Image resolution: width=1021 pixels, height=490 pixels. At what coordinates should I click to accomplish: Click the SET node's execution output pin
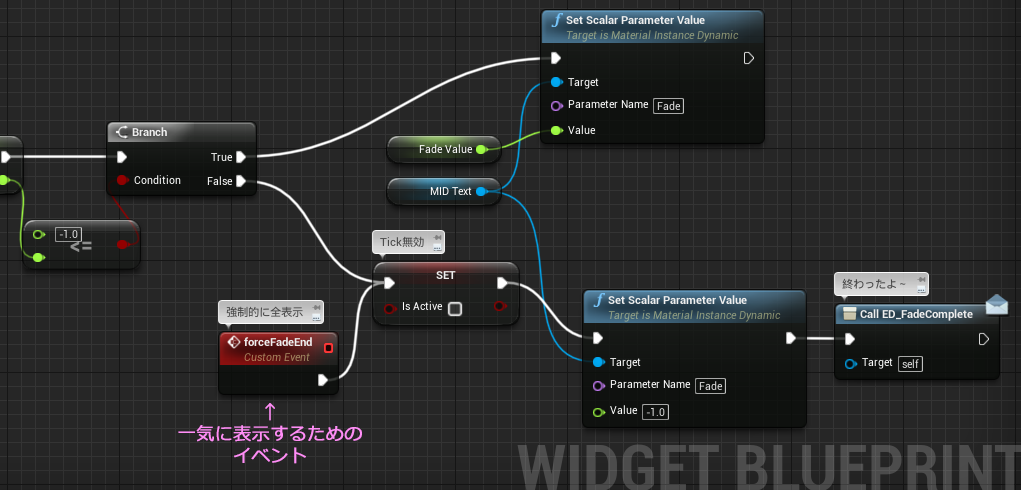pyautogui.click(x=503, y=283)
